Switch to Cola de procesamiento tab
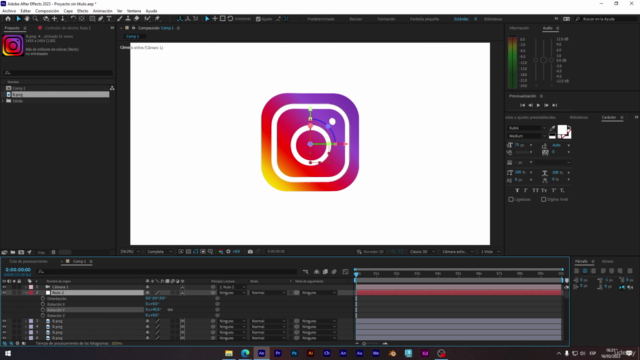 click(x=29, y=261)
